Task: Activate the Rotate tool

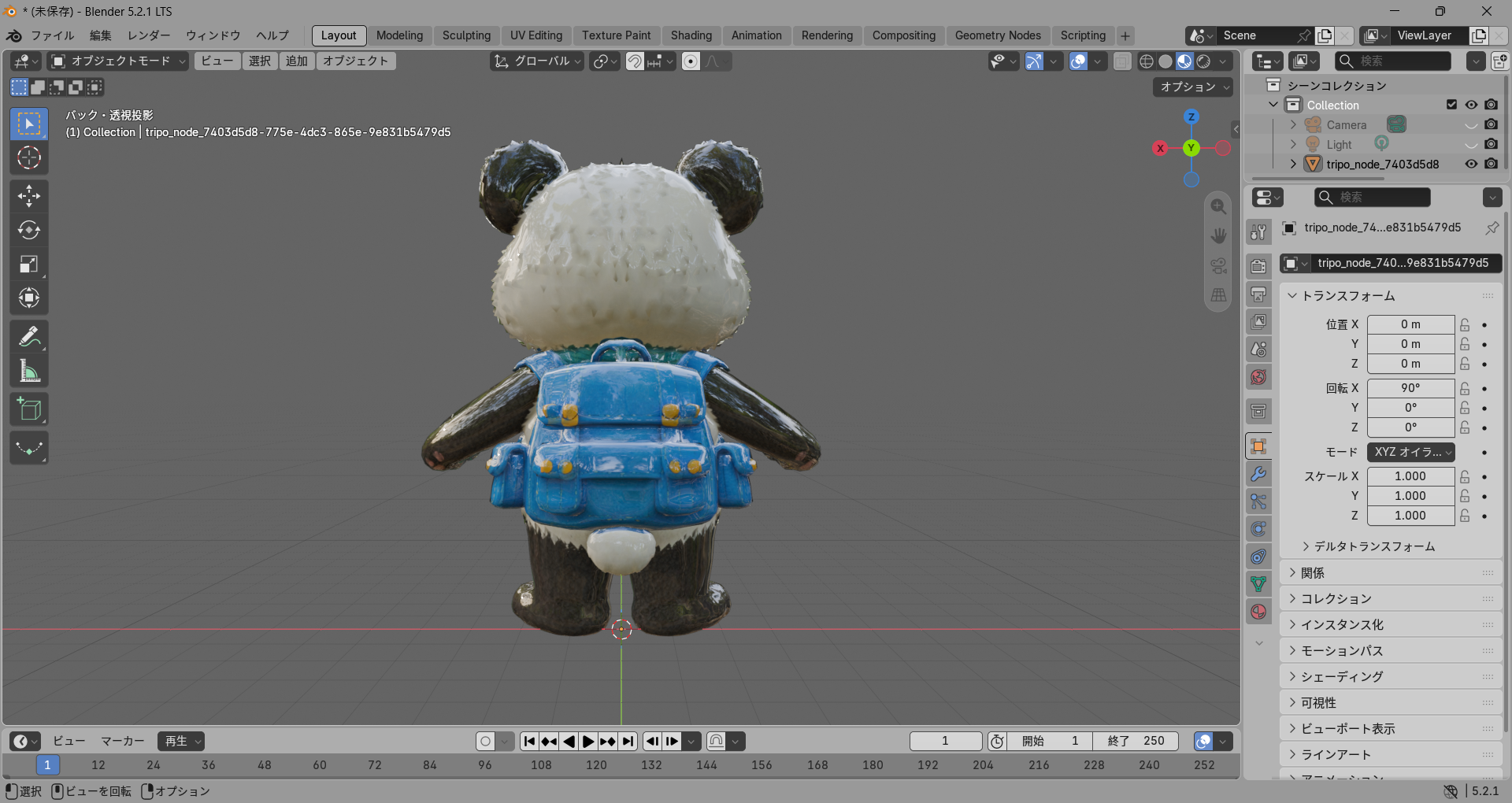Action: 29,230
